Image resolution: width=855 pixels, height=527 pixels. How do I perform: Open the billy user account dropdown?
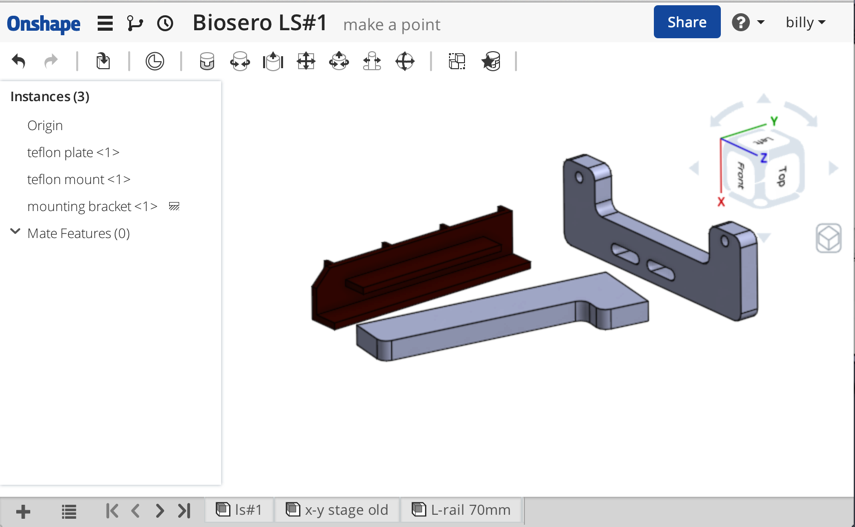pos(805,22)
